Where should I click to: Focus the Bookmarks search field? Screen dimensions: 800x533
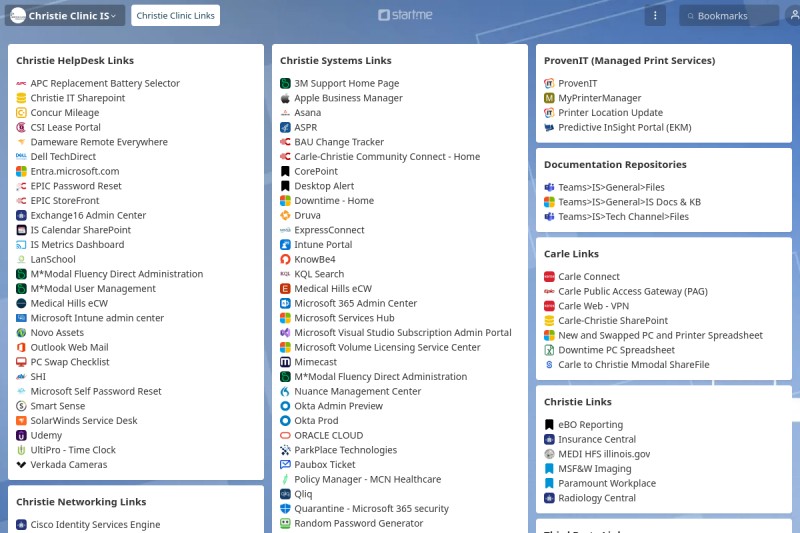coord(729,15)
